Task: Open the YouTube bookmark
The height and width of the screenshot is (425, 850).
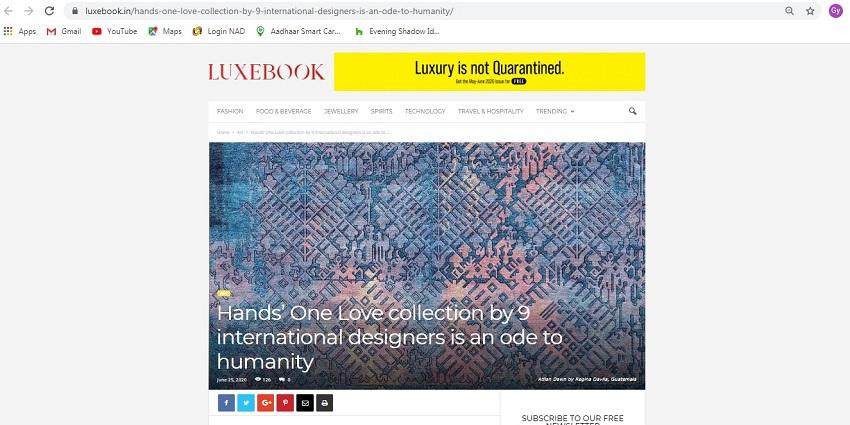Action: coord(114,31)
